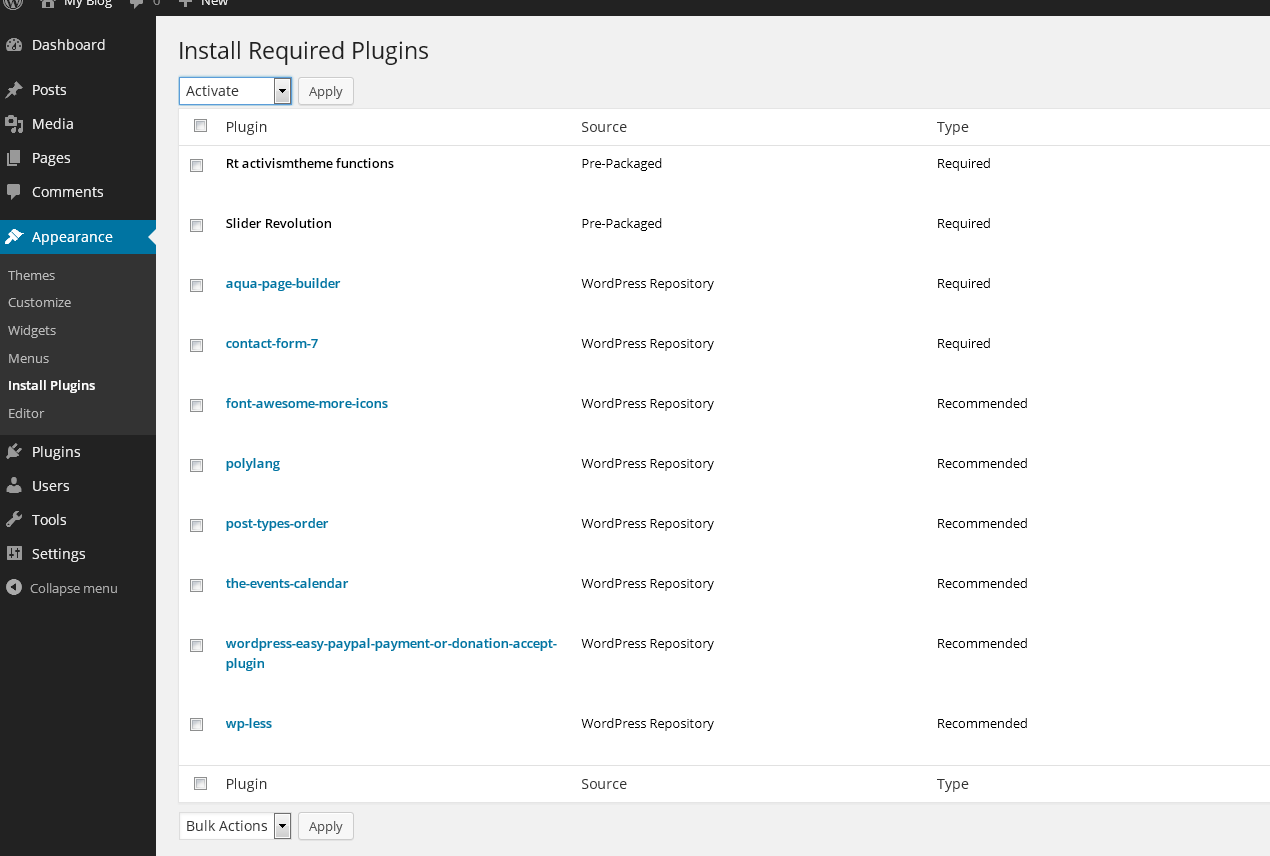
Task: Click the Settings sliders icon
Action: tap(14, 554)
